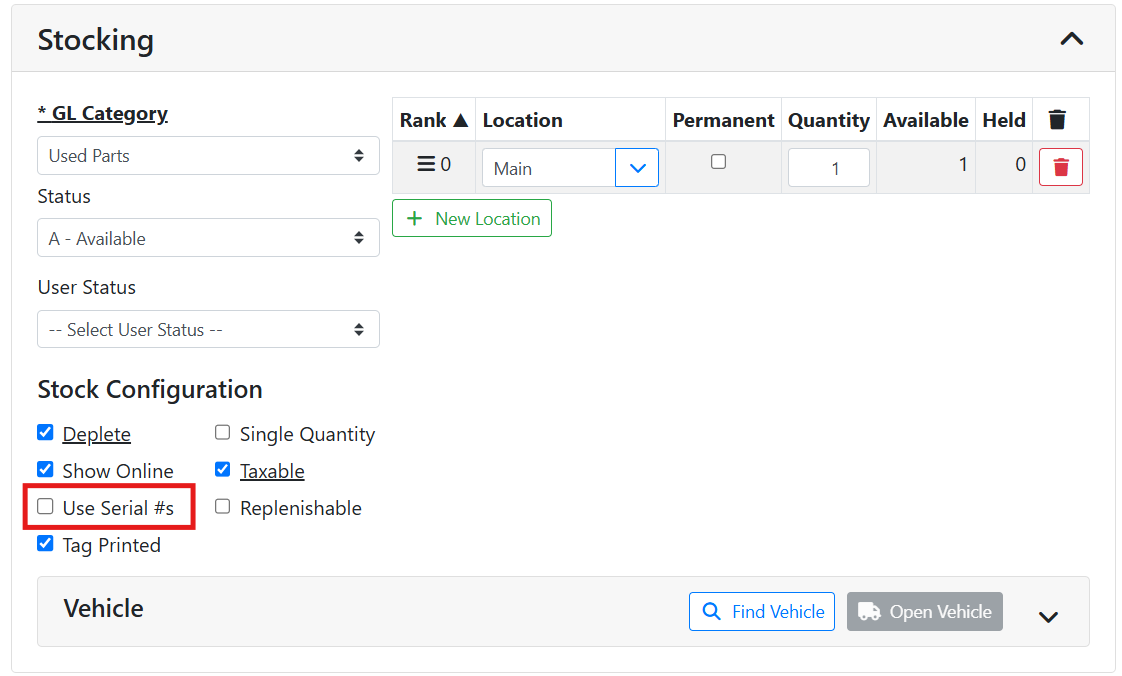Click the Quantity input field

[828, 168]
